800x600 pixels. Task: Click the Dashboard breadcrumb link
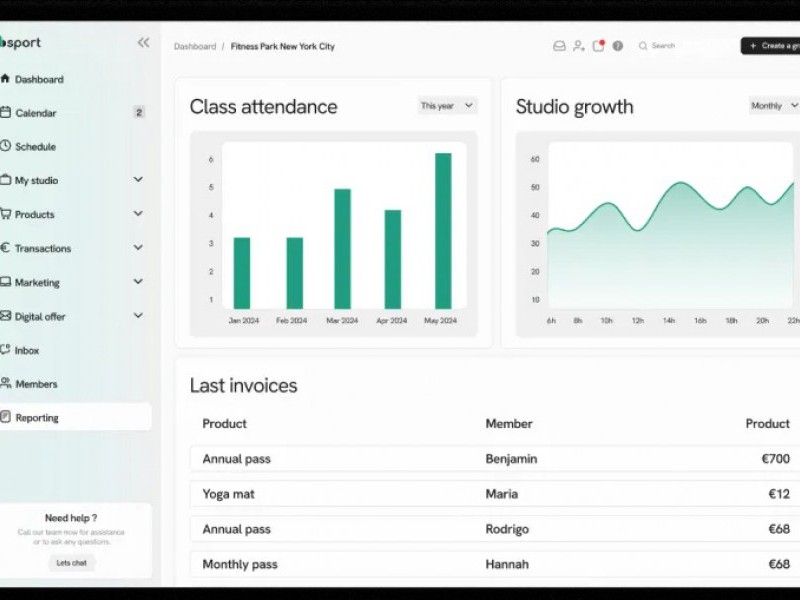(x=194, y=47)
